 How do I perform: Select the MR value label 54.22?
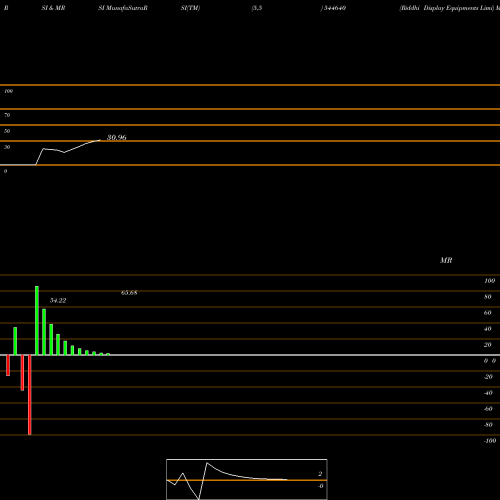click(58, 300)
